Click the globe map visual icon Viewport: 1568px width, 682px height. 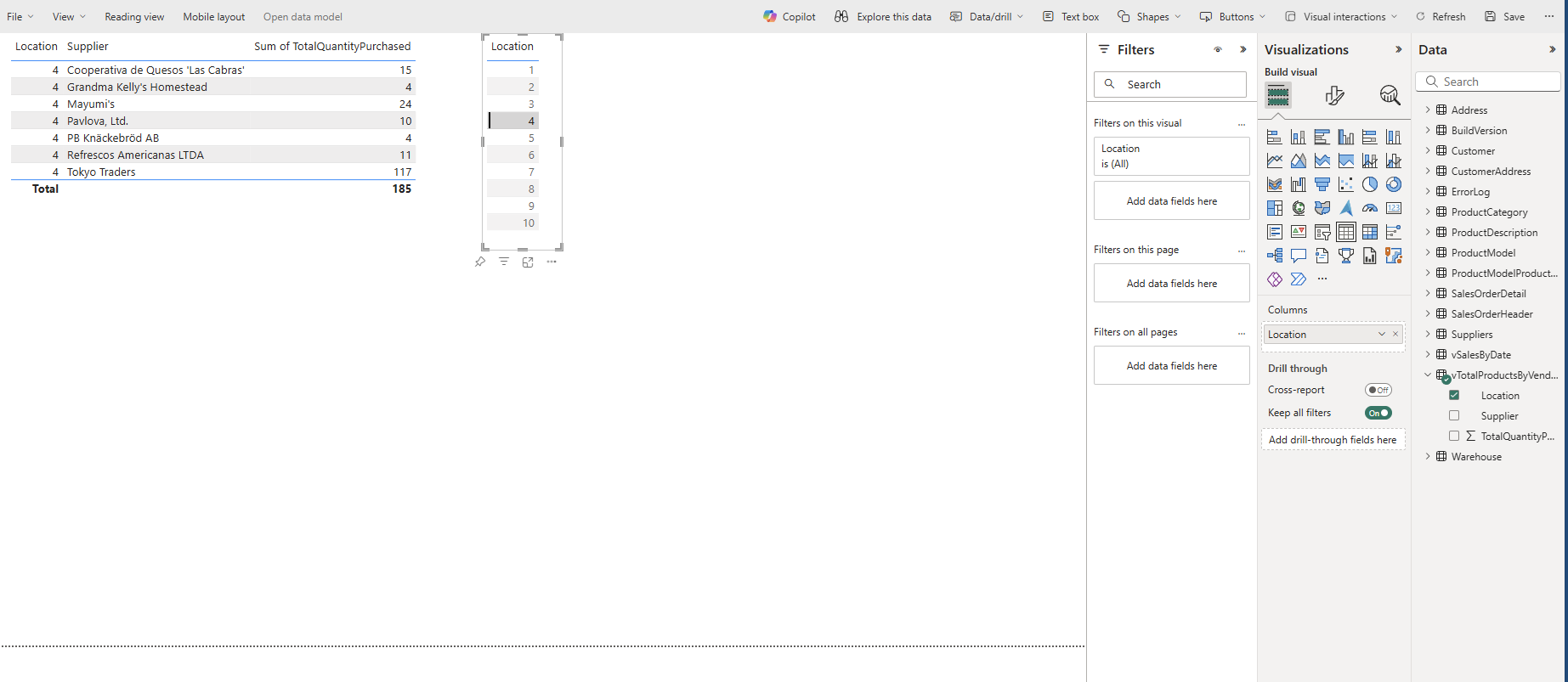click(x=1299, y=208)
